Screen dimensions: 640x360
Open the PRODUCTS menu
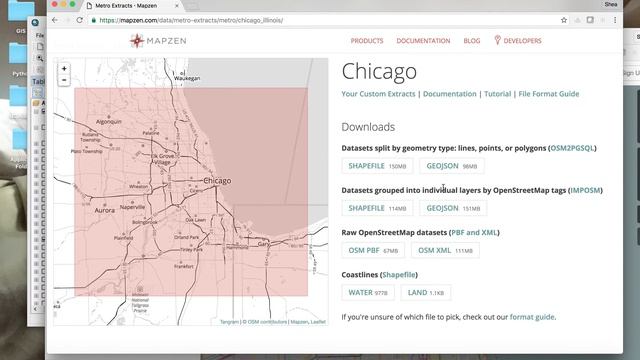click(367, 41)
